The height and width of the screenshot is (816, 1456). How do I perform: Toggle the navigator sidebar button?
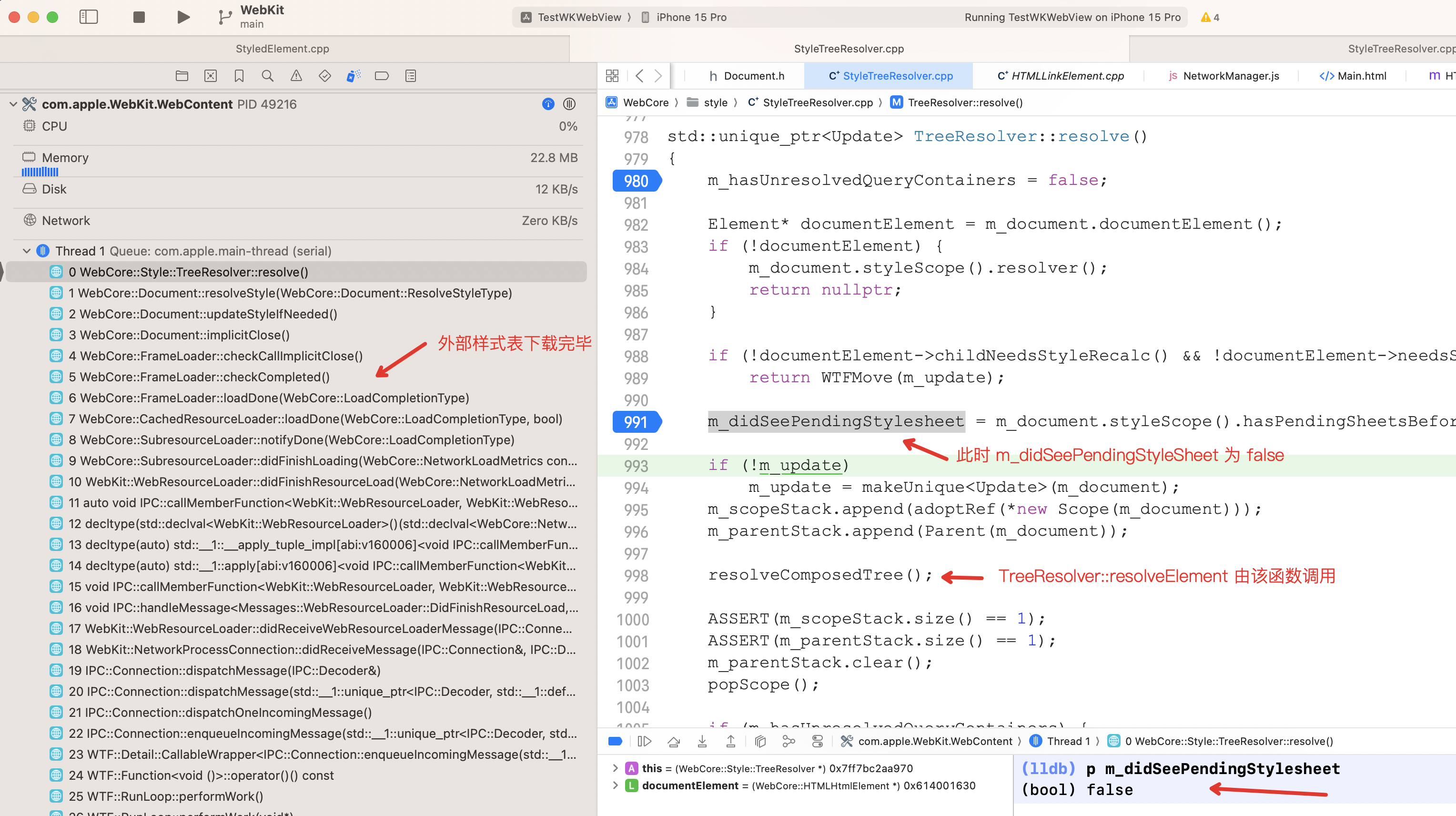point(89,17)
